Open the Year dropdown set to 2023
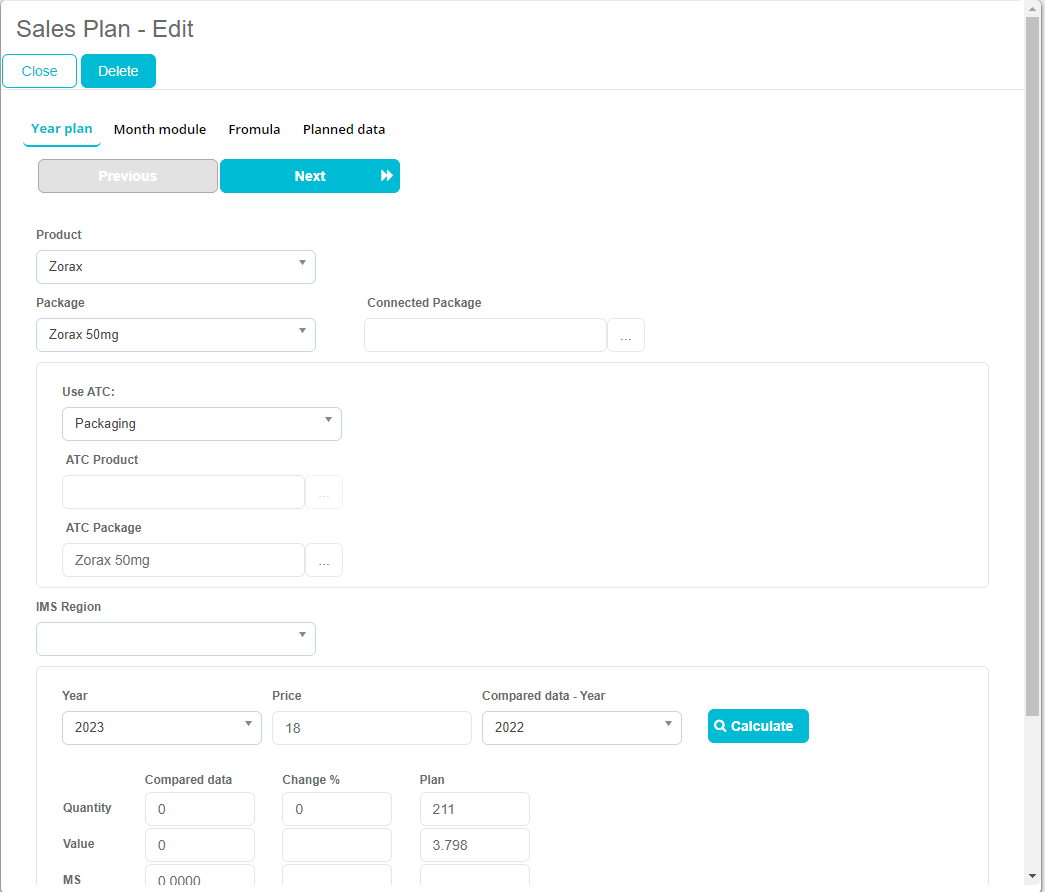This screenshot has height=892, width=1045. (x=162, y=728)
